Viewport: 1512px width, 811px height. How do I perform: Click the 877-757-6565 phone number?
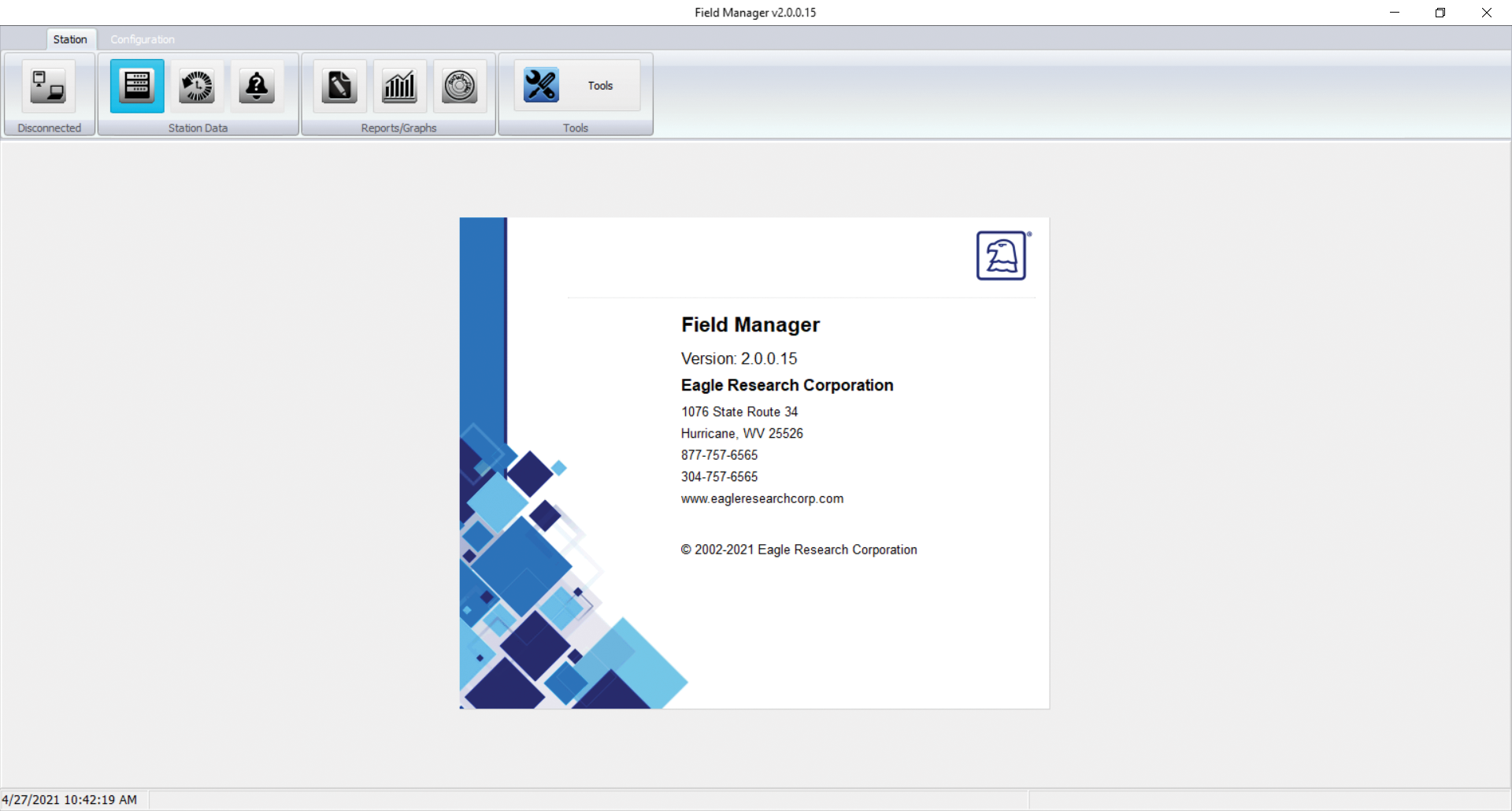pos(719,455)
